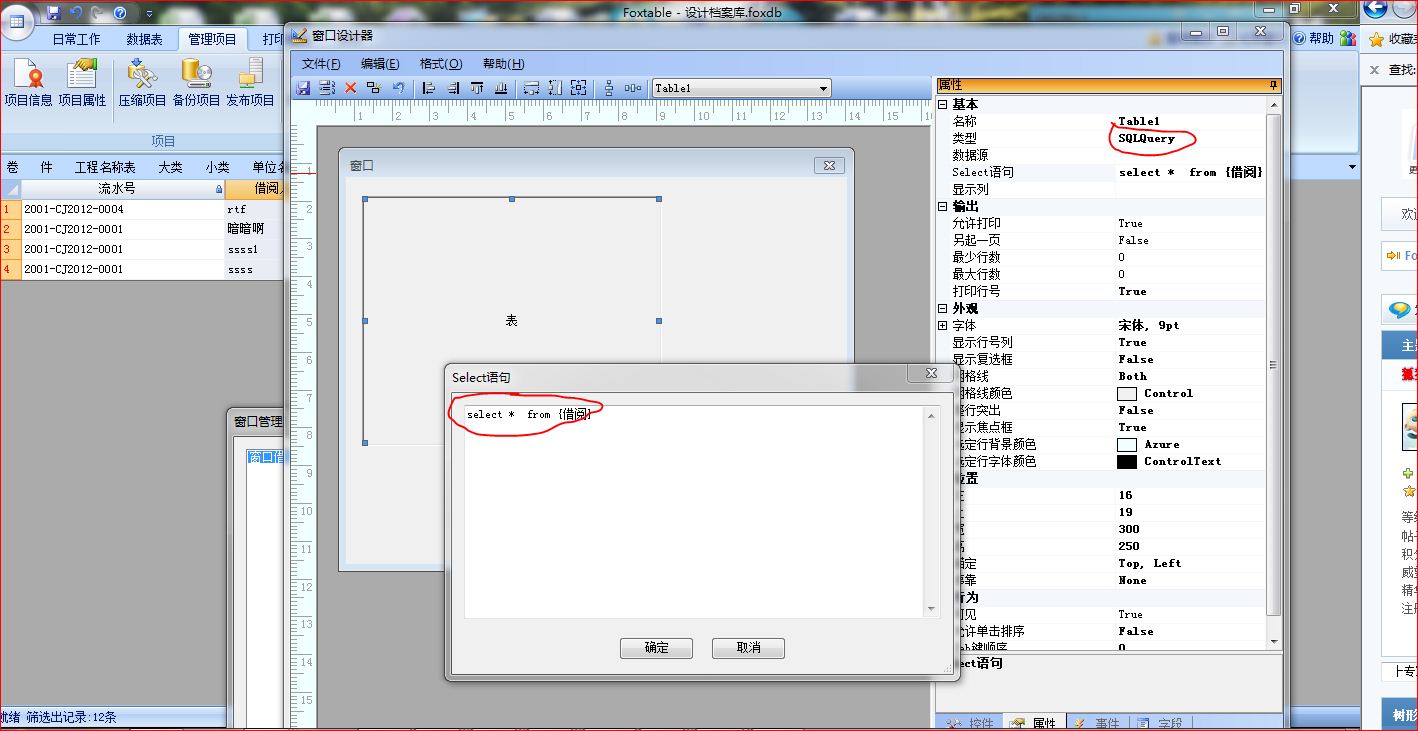Click the undo arrow in designer toolbar

coord(398,88)
